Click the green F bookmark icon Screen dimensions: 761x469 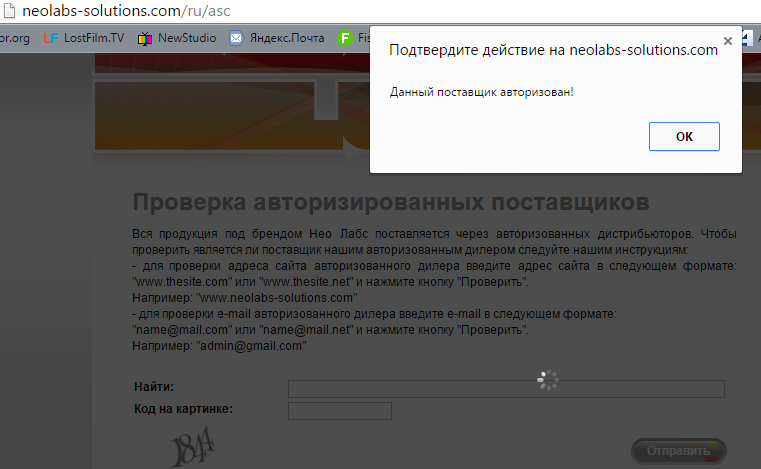(347, 39)
